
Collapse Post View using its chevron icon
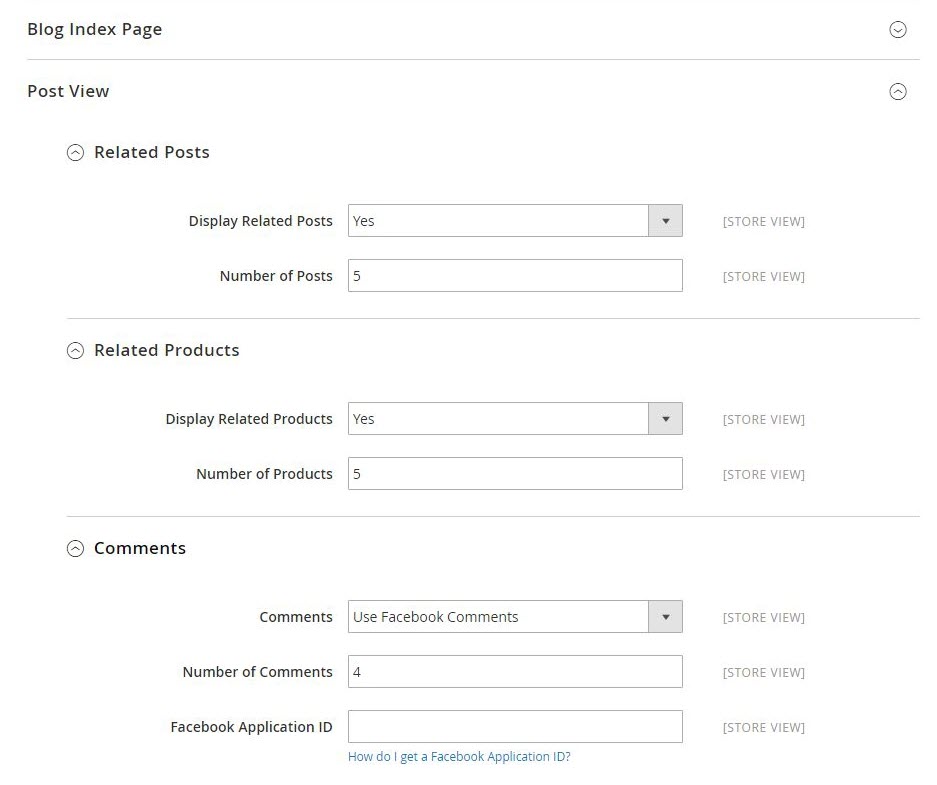pos(897,92)
